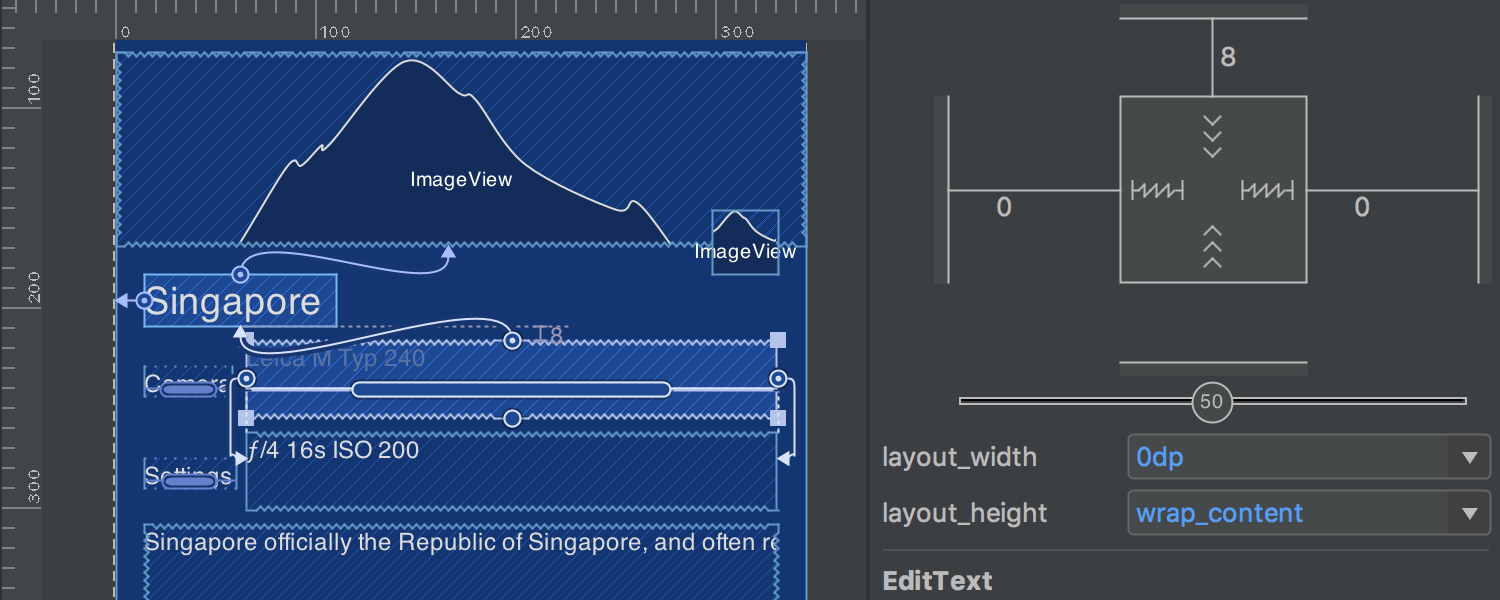Click the Camera button widget in the layout
The height and width of the screenshot is (600, 1500).
click(x=188, y=388)
